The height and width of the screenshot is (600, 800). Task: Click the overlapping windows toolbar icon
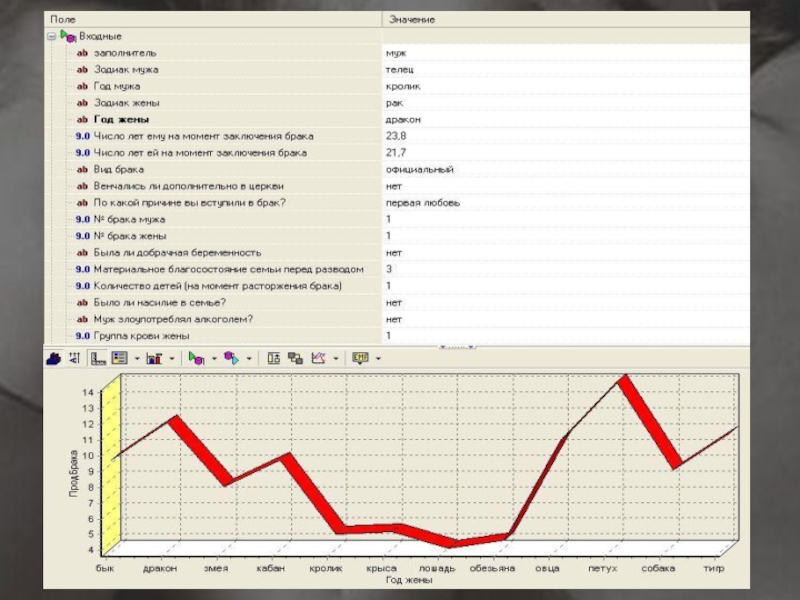(296, 357)
